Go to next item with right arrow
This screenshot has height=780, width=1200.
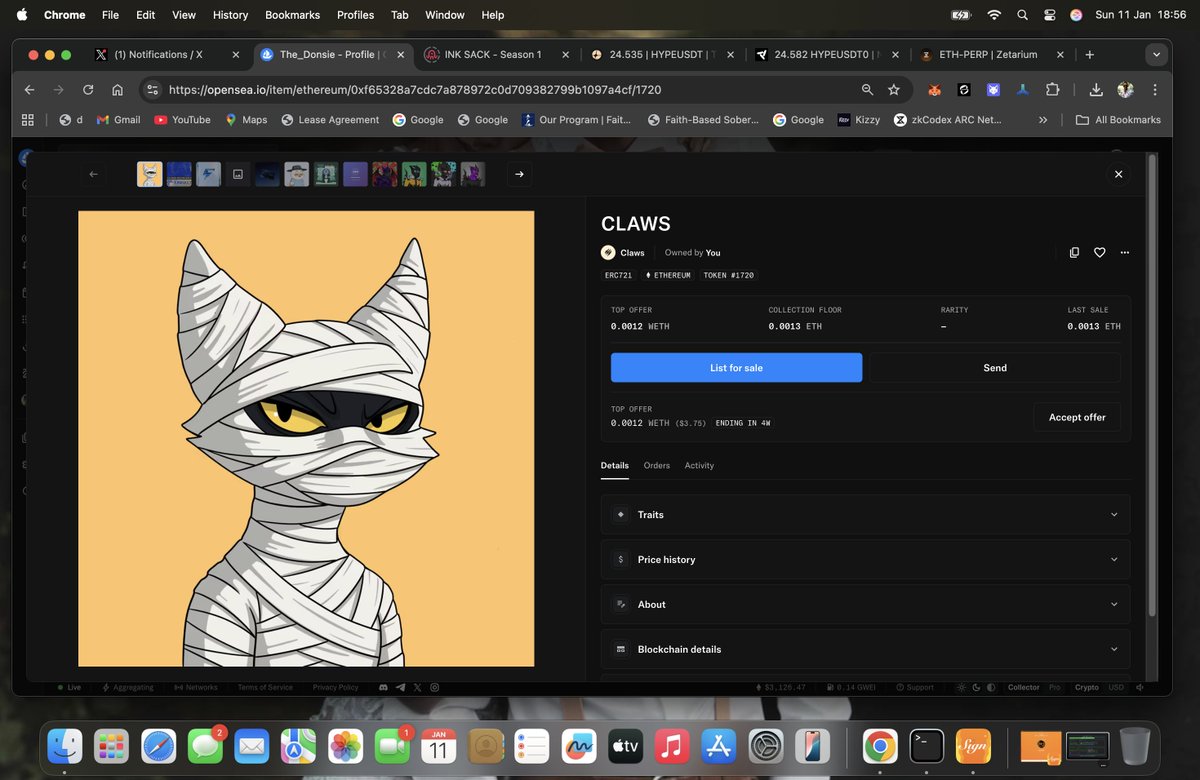click(519, 174)
